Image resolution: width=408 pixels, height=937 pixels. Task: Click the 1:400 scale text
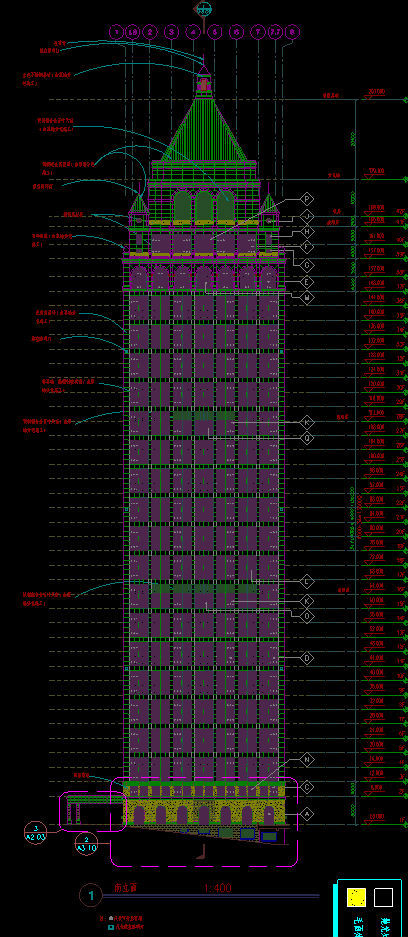click(x=217, y=889)
